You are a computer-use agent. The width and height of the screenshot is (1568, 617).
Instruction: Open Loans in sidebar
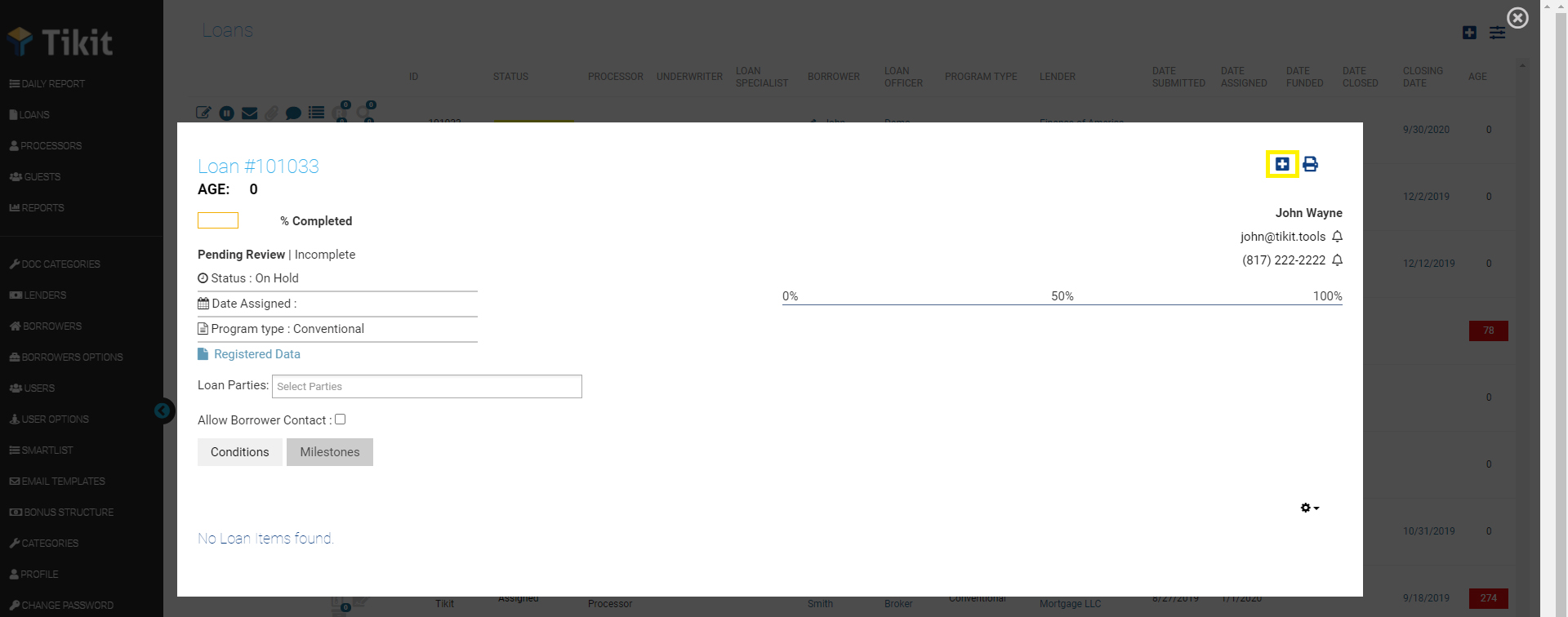tap(29, 115)
